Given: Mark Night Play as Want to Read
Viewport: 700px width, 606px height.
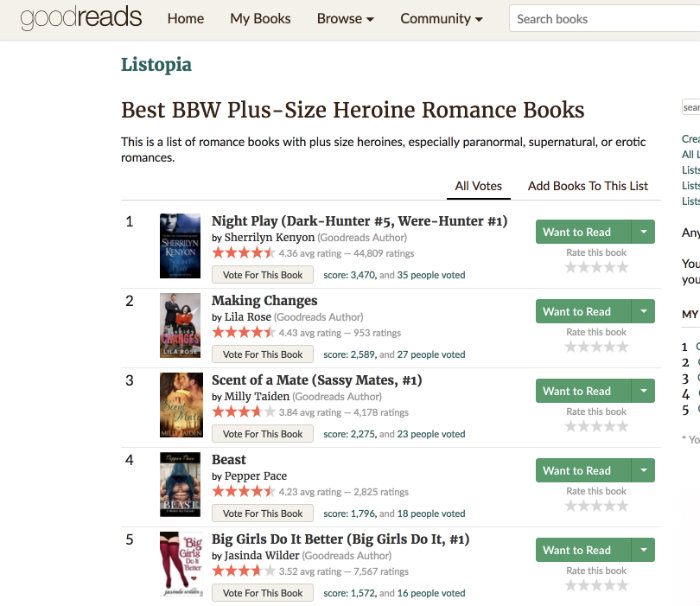Looking at the screenshot, I should coord(583,232).
